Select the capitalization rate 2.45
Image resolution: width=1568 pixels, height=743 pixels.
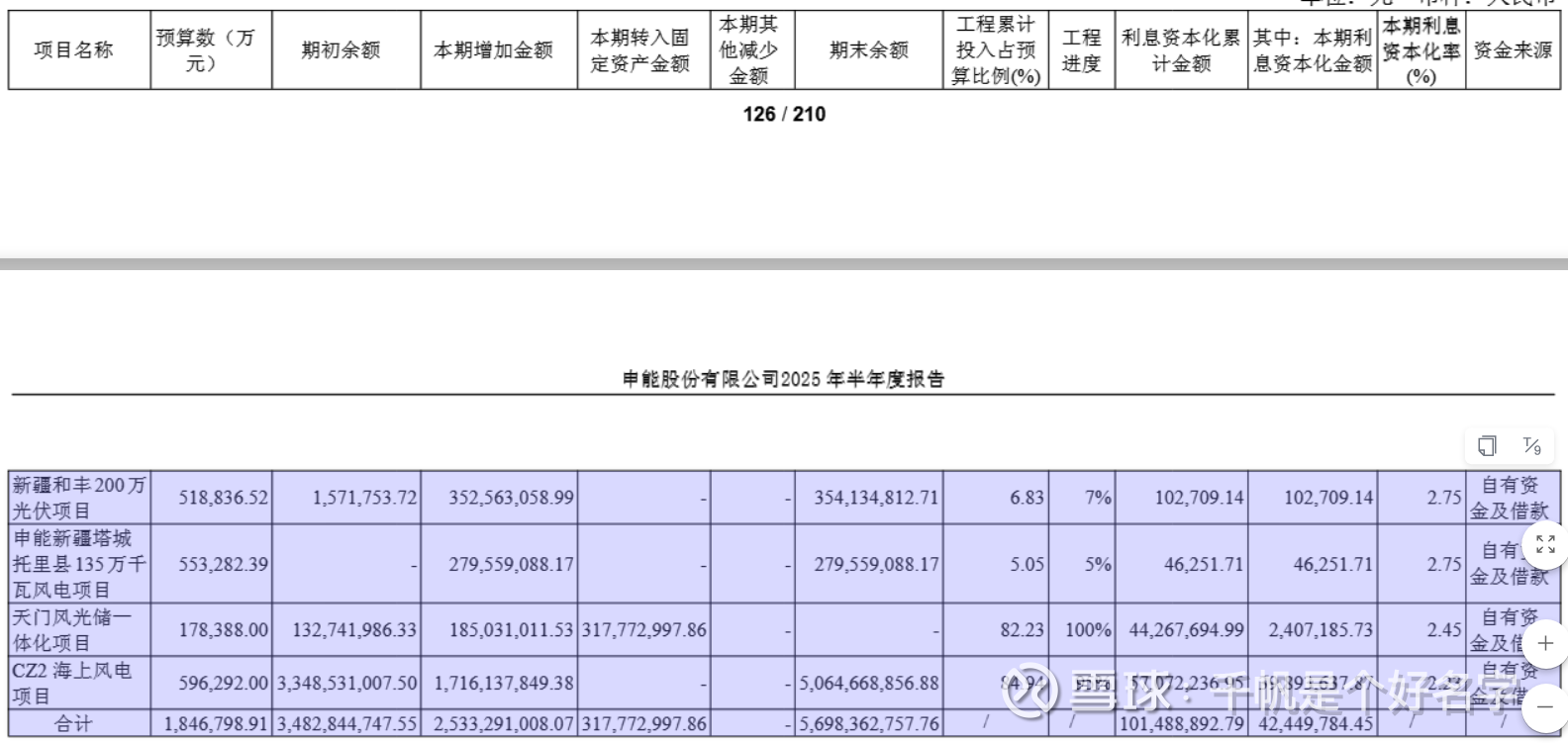pos(1444,629)
